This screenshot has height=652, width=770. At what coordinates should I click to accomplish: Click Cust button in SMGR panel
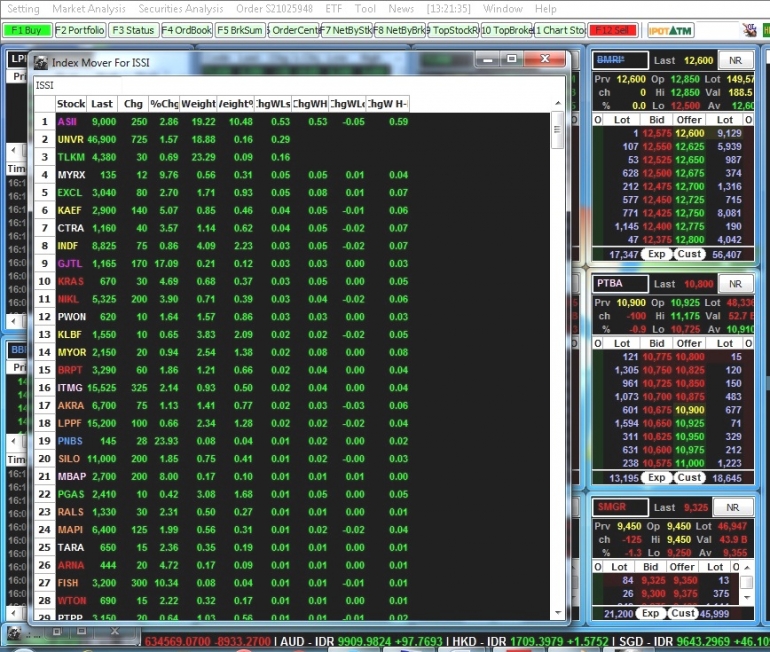[x=683, y=613]
